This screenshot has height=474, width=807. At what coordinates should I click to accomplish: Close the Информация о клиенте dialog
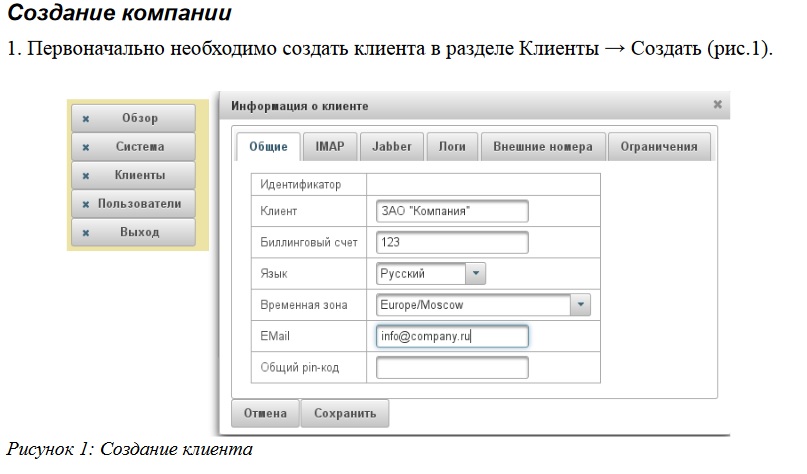tap(717, 104)
